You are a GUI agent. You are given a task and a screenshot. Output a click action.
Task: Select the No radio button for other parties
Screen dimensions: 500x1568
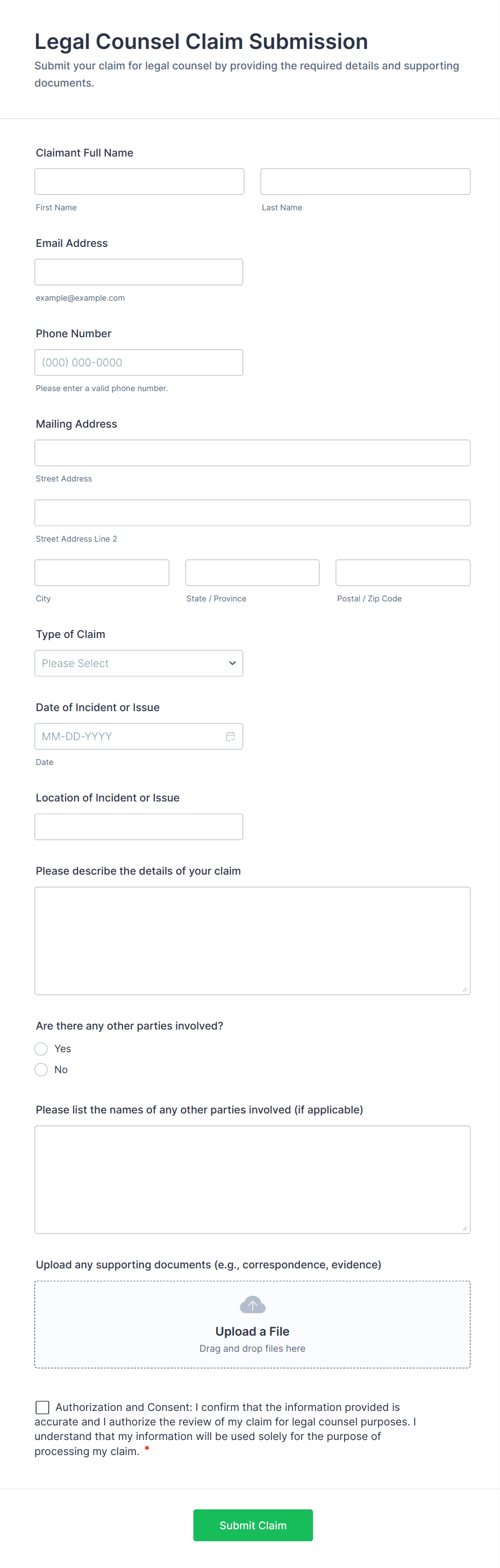point(41,1069)
